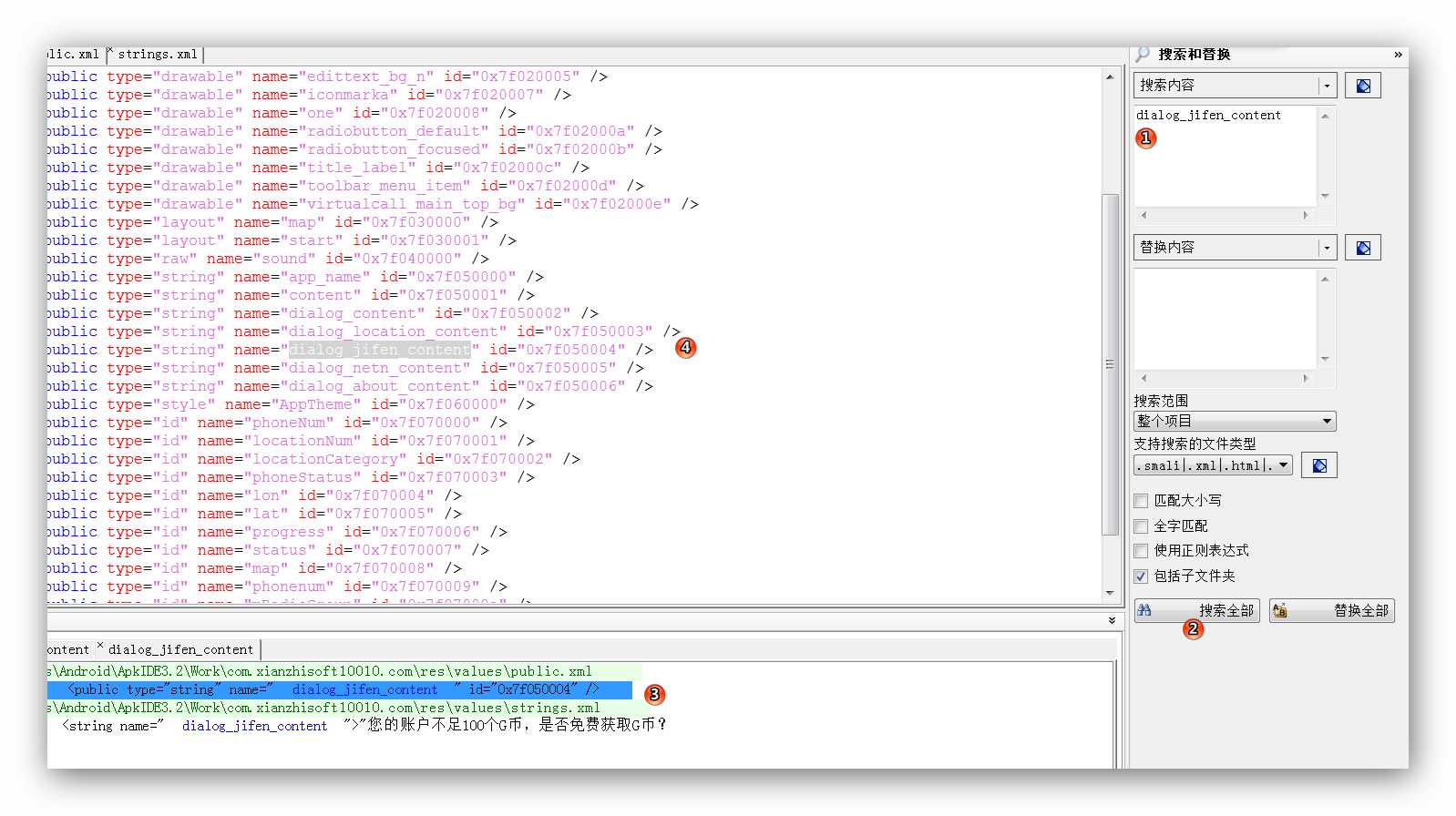
Task: Open the 替换内容 history dropdown
Action: (x=1328, y=248)
